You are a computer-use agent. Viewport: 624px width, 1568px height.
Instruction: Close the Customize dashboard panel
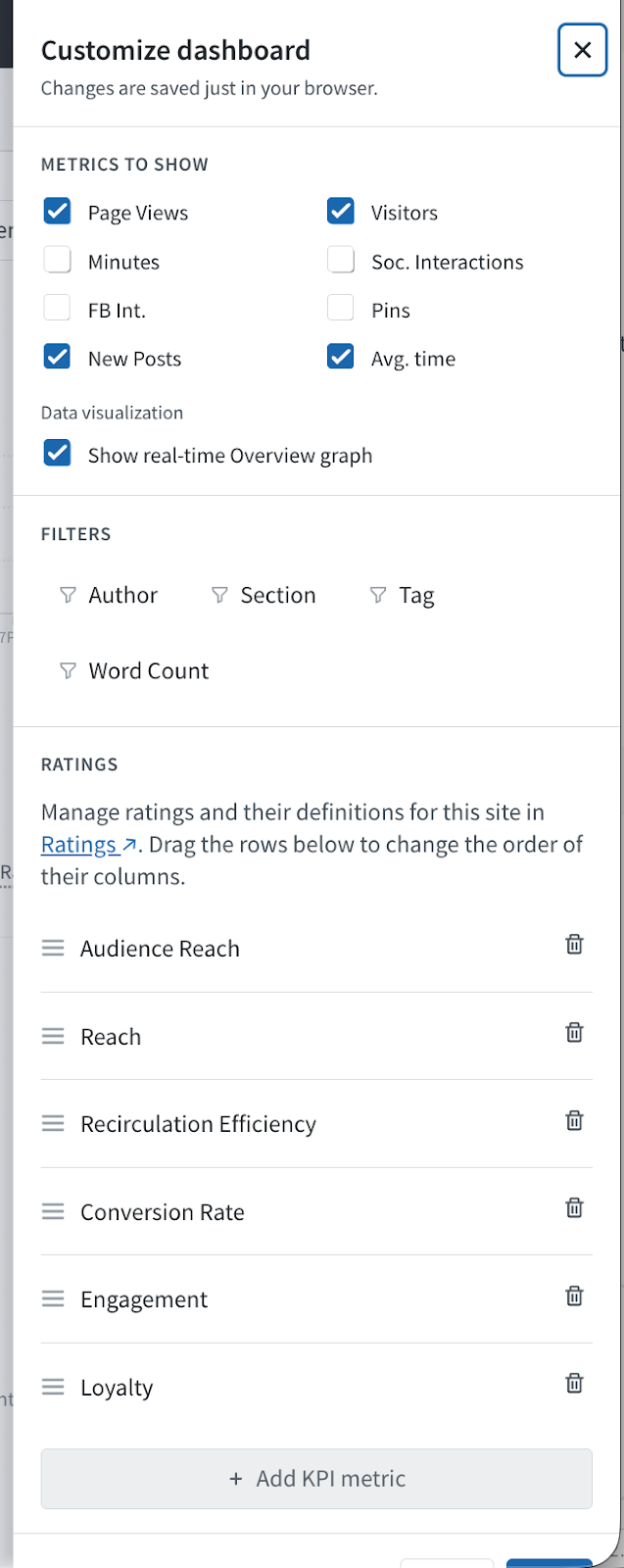582,50
